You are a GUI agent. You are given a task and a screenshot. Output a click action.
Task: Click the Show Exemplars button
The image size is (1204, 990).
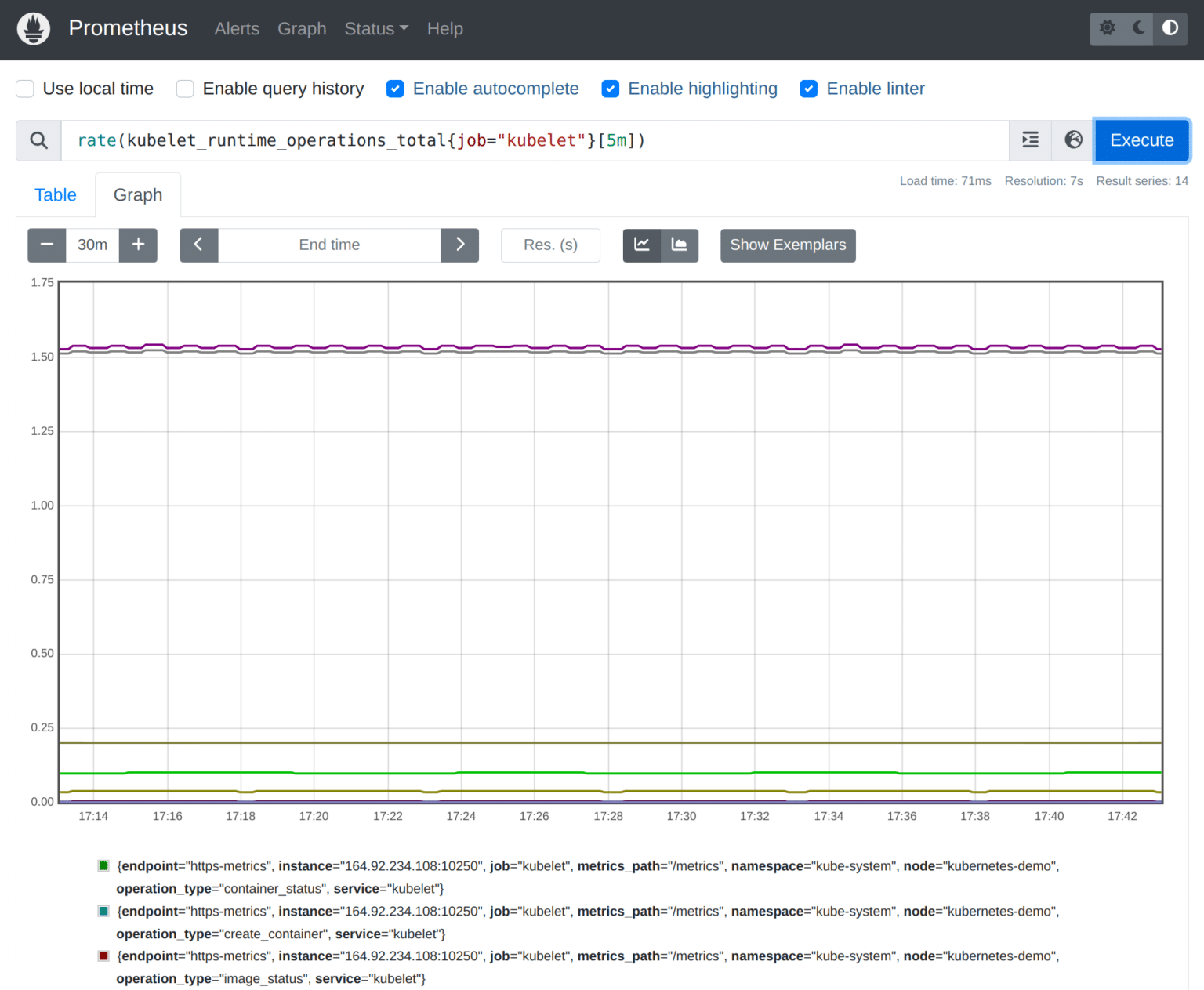point(787,245)
